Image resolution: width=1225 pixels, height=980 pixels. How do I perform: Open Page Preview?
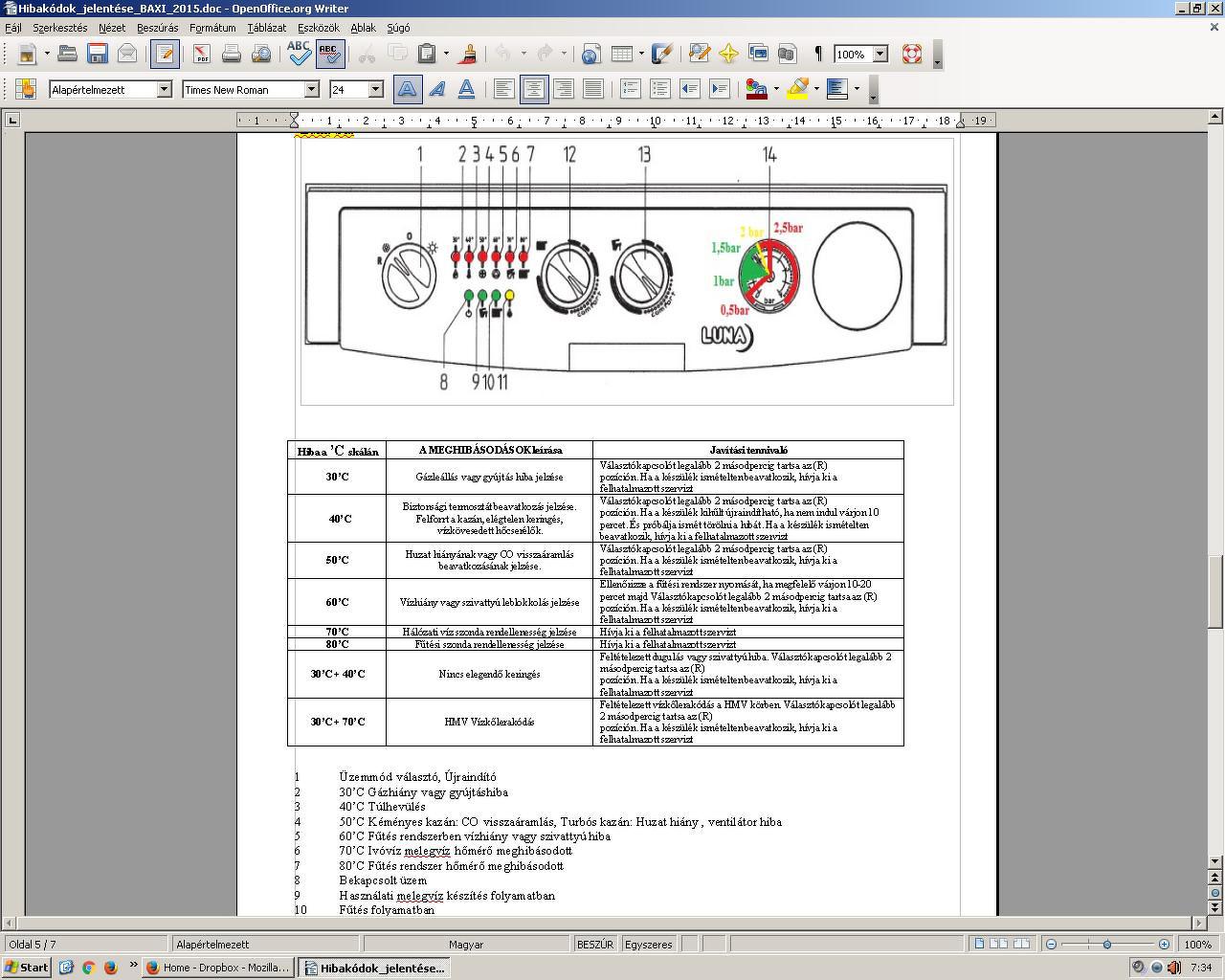point(260,54)
